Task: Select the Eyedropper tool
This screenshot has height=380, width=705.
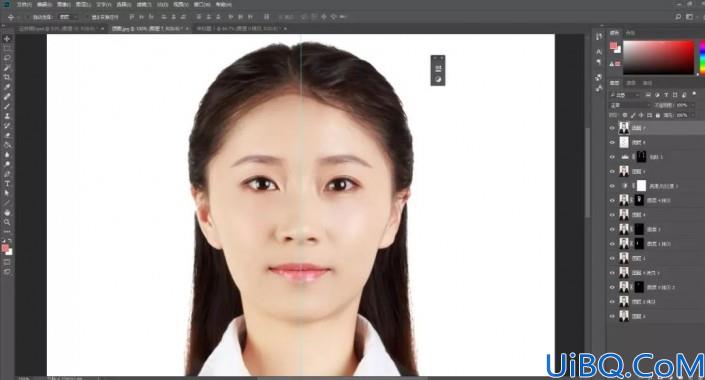Action: (x=7, y=87)
